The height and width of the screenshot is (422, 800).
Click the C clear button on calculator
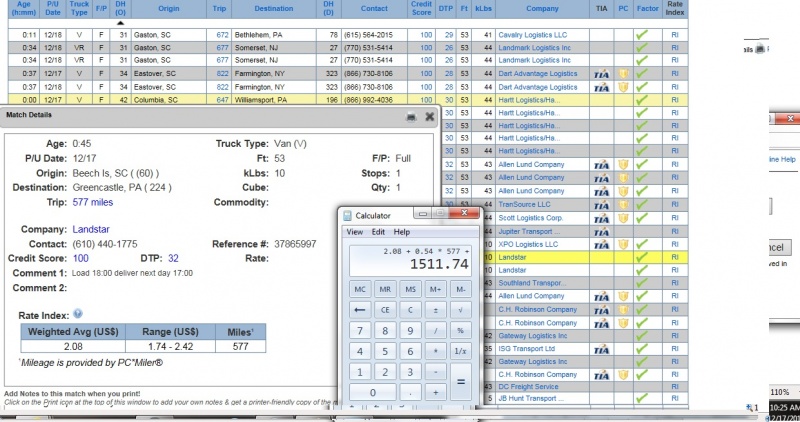(x=410, y=310)
